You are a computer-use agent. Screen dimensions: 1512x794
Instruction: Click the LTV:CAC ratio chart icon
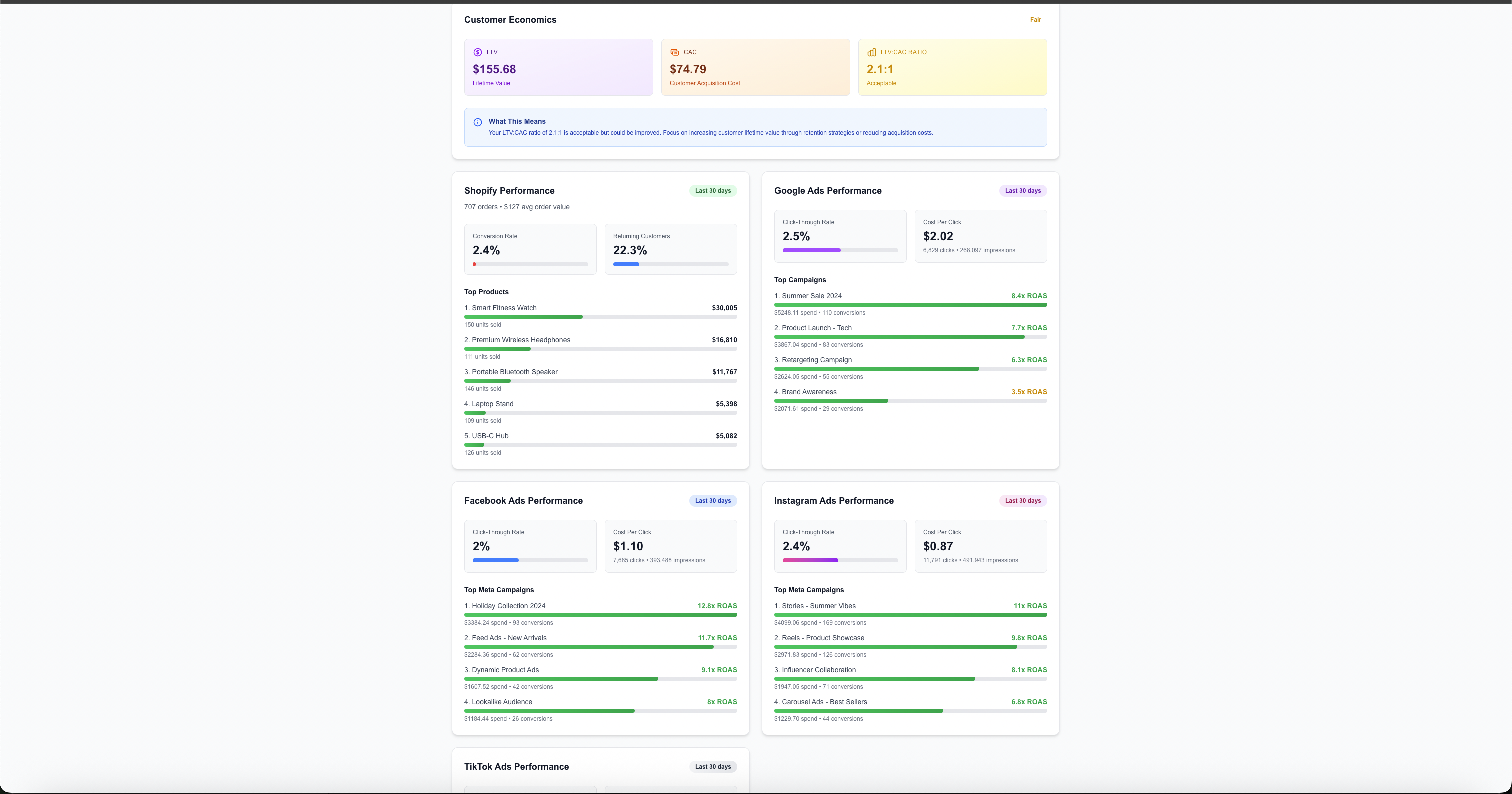(x=871, y=52)
